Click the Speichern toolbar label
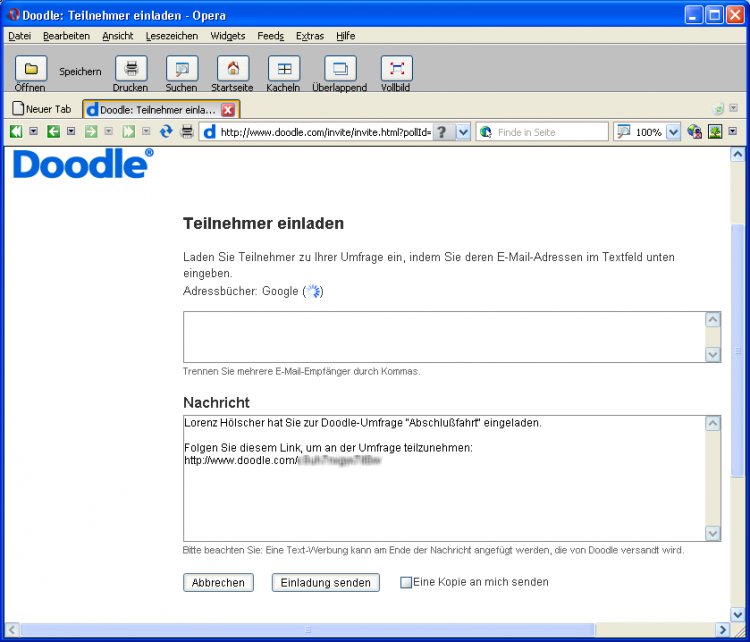750x642 pixels. [80, 72]
